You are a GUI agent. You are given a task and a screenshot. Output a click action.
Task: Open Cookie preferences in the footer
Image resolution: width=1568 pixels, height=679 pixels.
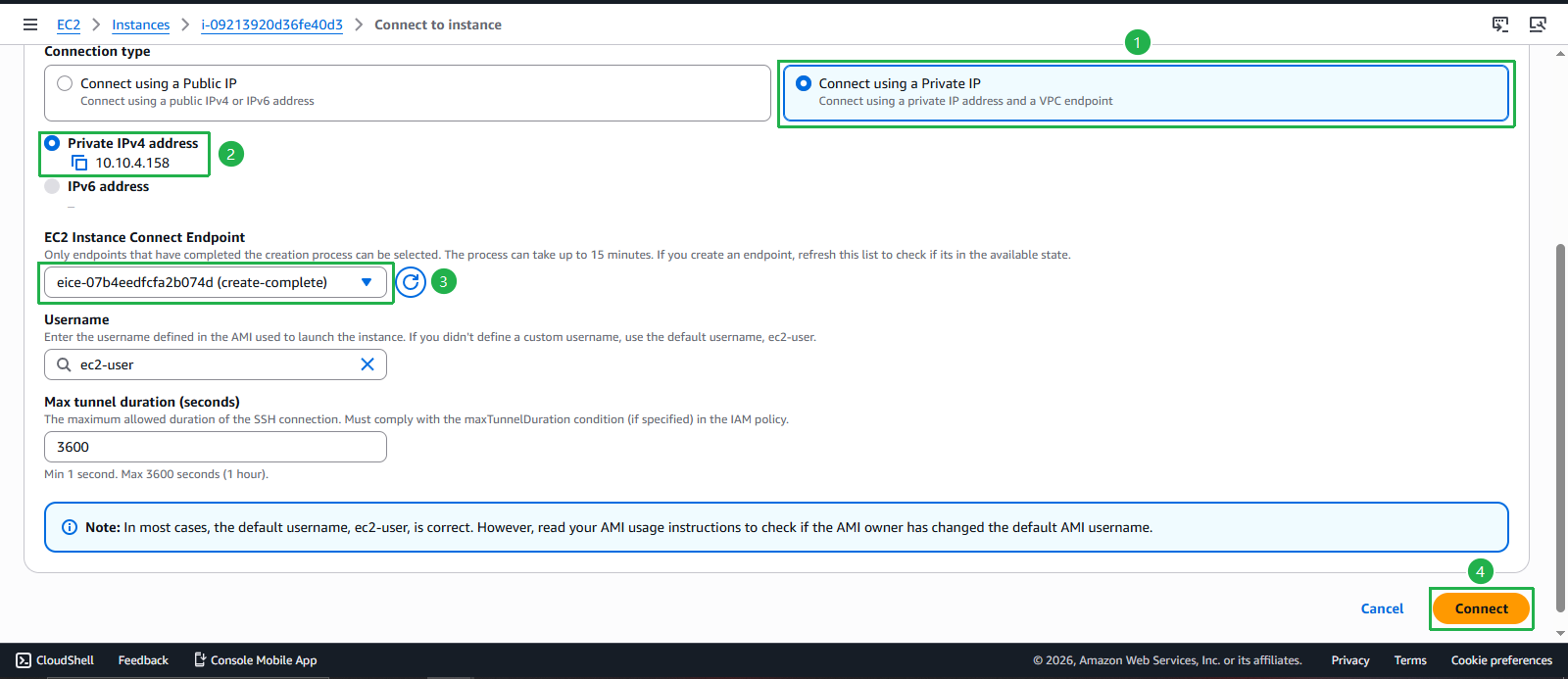[x=1501, y=660]
